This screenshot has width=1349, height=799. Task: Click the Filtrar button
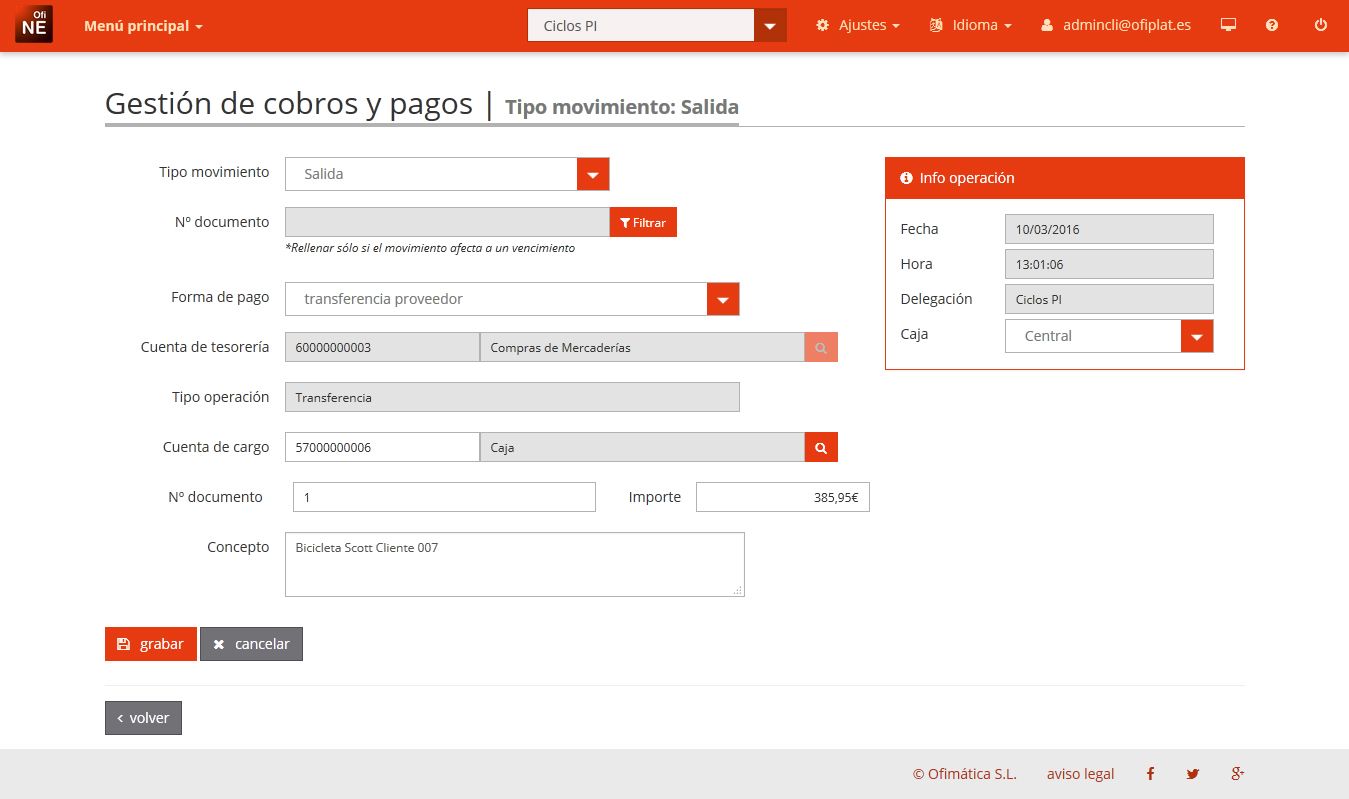coord(643,222)
